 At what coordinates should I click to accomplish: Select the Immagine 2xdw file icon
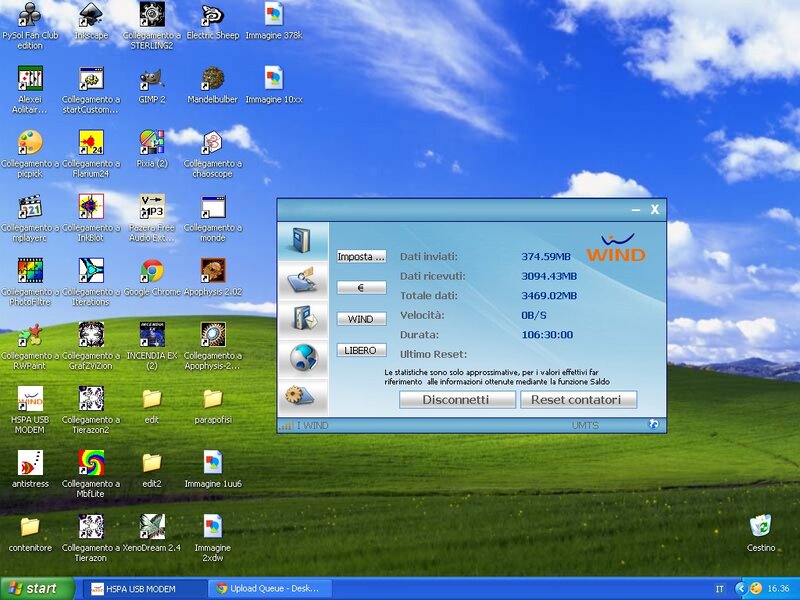click(x=213, y=538)
